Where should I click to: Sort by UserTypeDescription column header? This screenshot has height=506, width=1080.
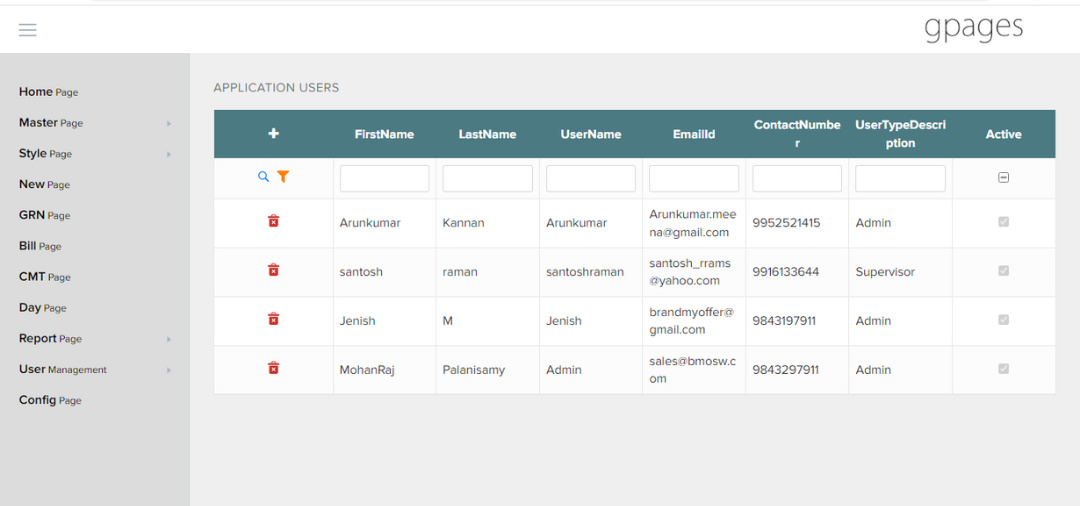pos(900,134)
